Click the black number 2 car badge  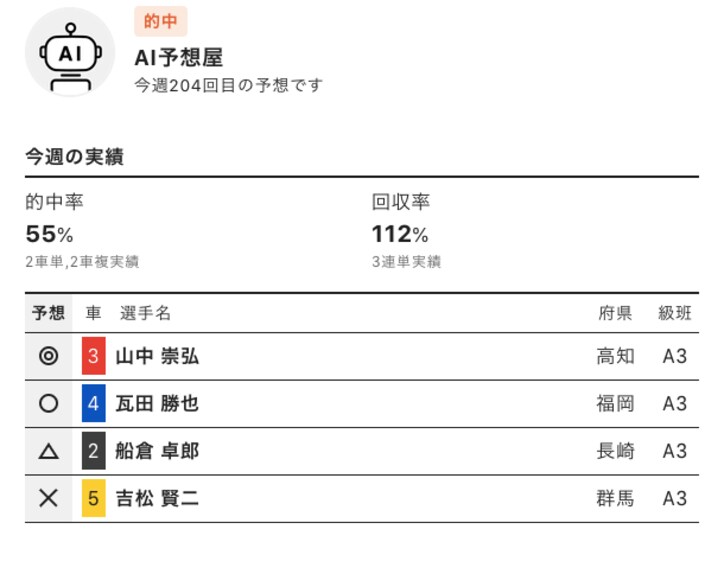click(93, 451)
